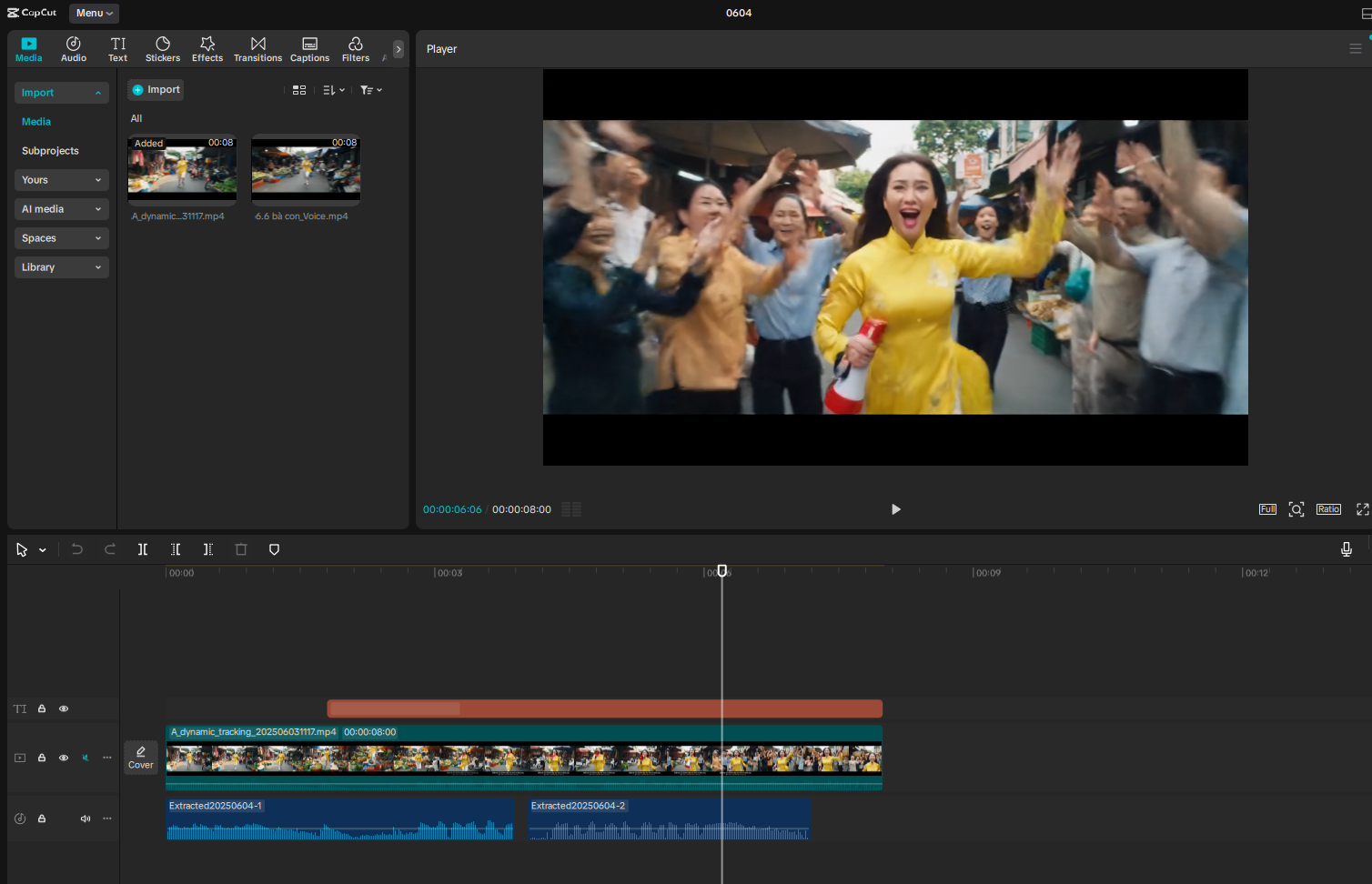Open the Text tab
Viewport: 1372px width, 884px height.
tap(118, 49)
